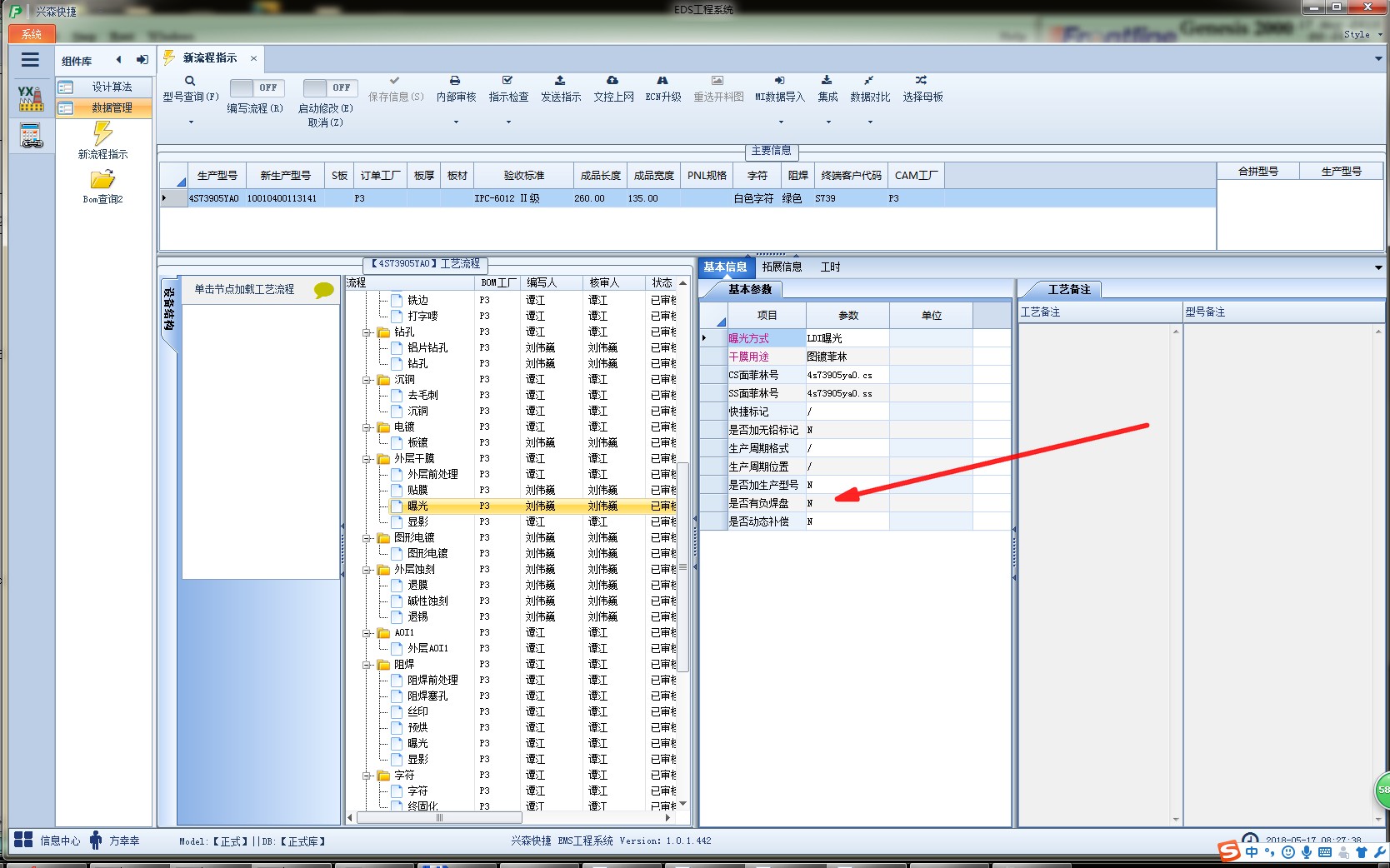Click 曝光方式 parameter value LDI曝光
Viewport: 1390px width, 868px height.
(x=847, y=338)
